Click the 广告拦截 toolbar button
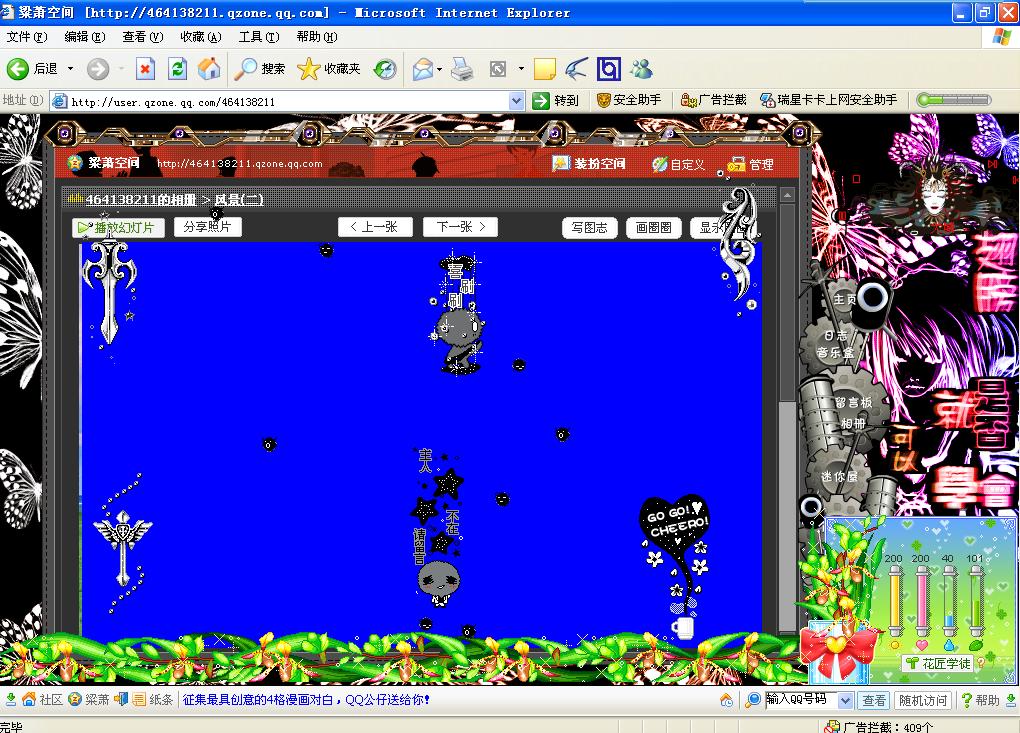Screen dimensions: 1020x733 pos(714,100)
